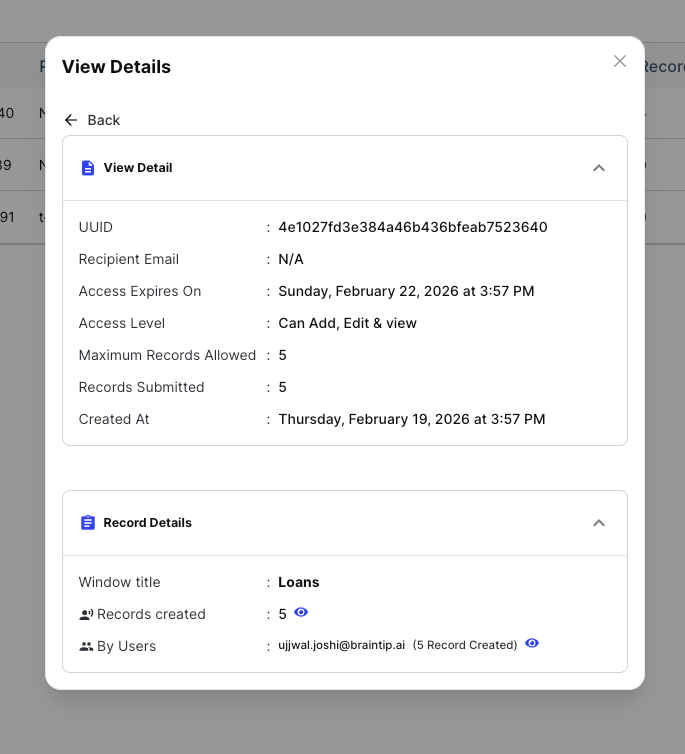This screenshot has height=754, width=685.
Task: View records via eye icon beside Records created
Action: pyautogui.click(x=301, y=612)
